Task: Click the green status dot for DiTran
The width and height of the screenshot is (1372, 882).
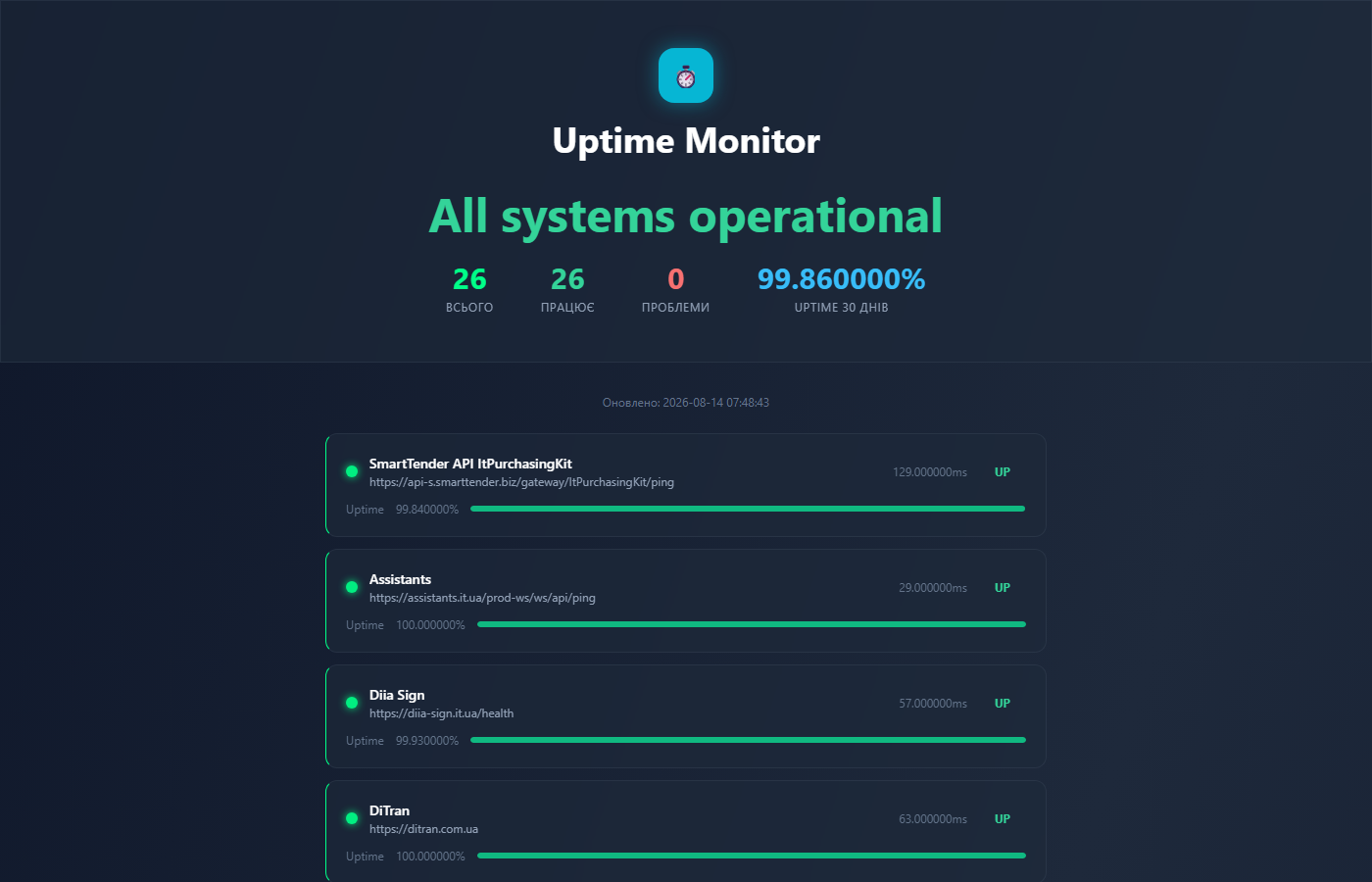Action: [352, 818]
